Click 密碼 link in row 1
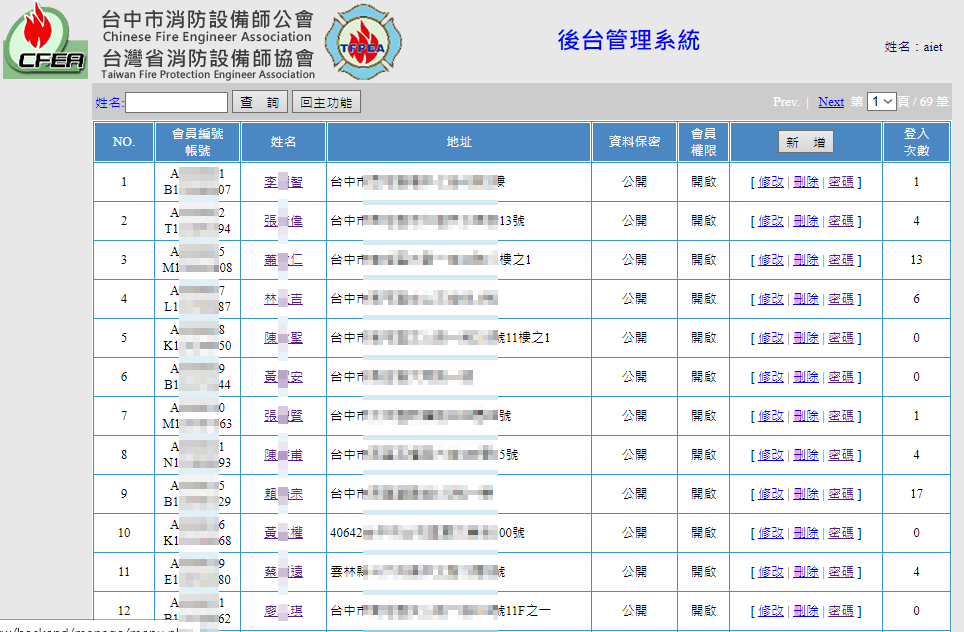This screenshot has width=964, height=632. [840, 182]
